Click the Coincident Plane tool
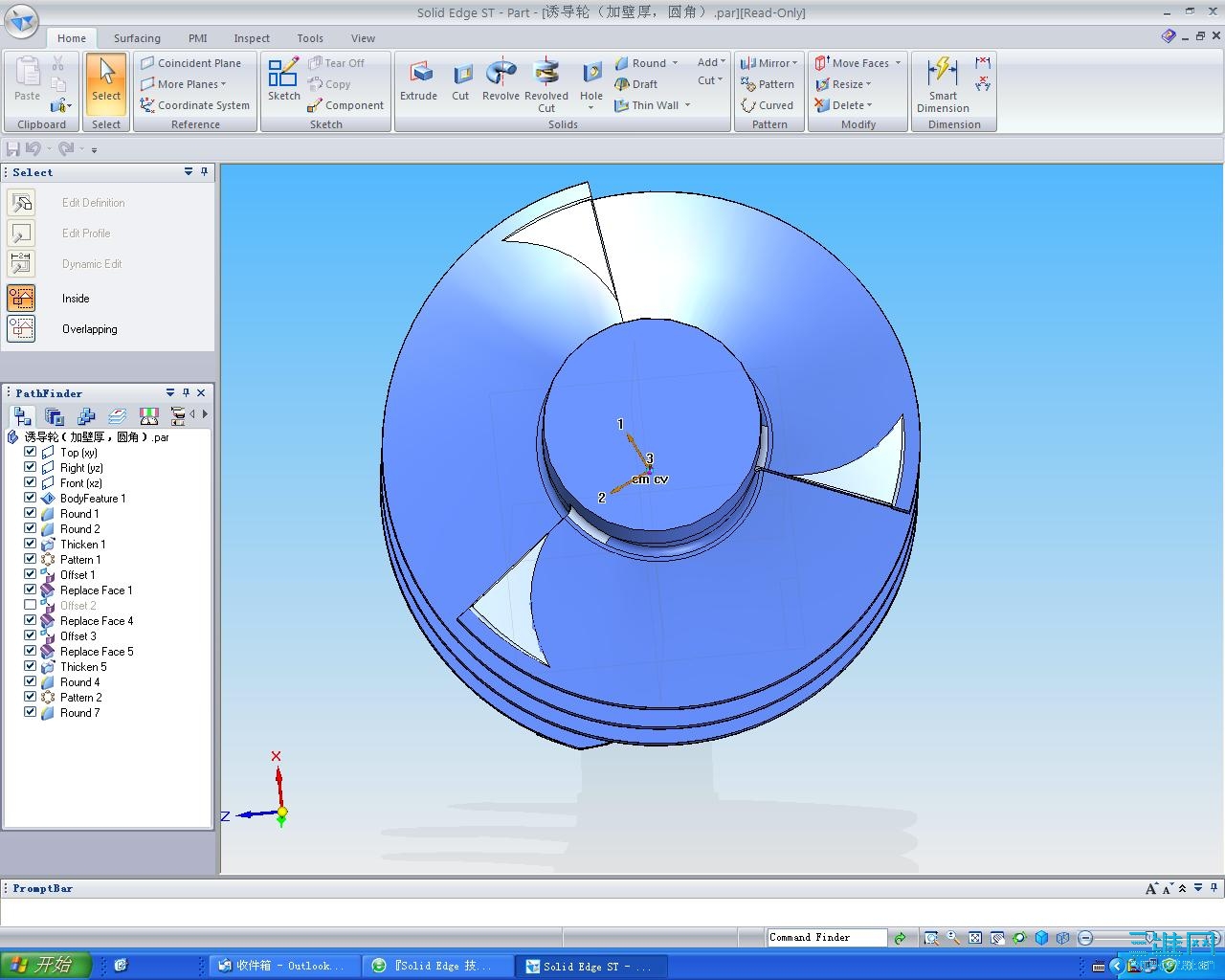 [190, 63]
